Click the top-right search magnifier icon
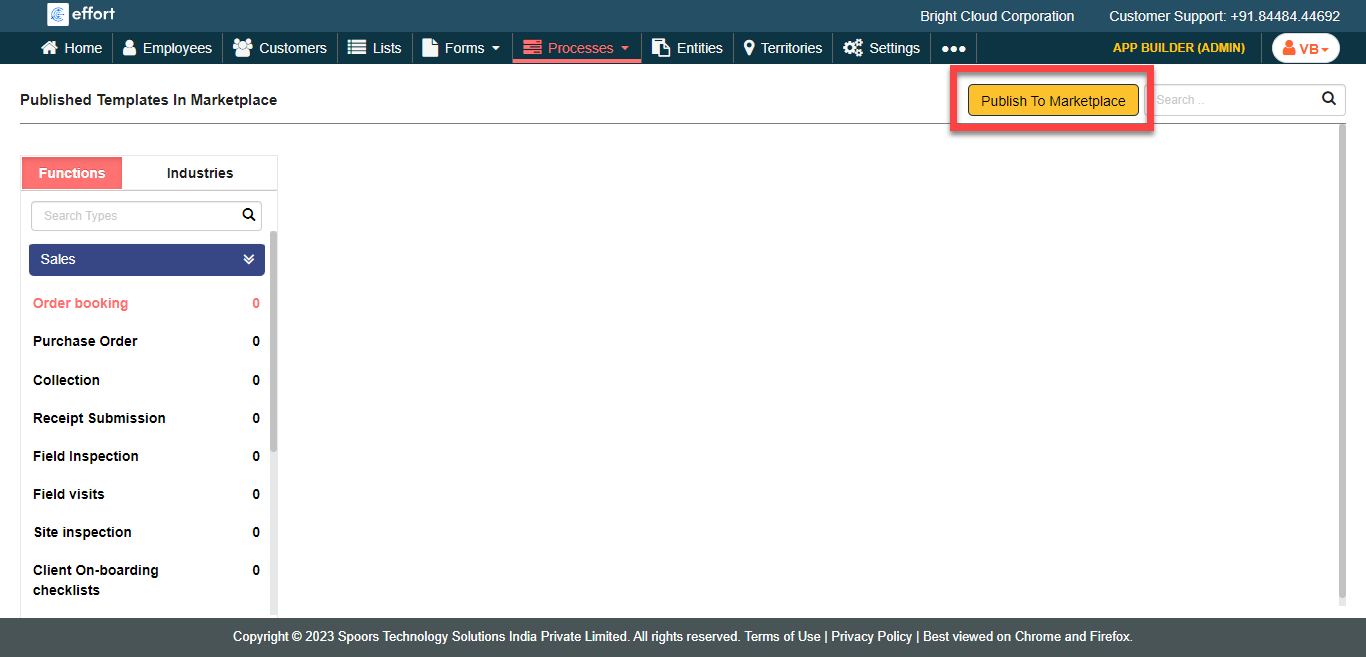Image resolution: width=1366 pixels, height=657 pixels. pos(1329,99)
